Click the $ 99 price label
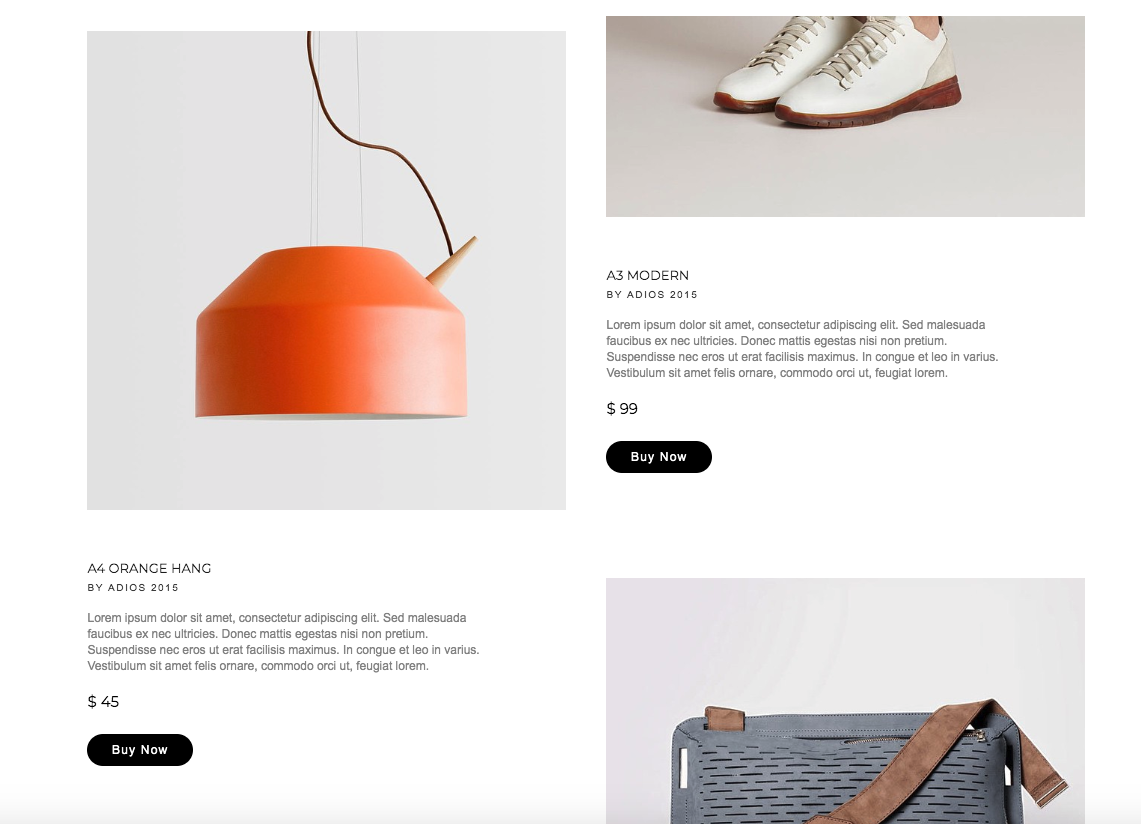 click(622, 409)
